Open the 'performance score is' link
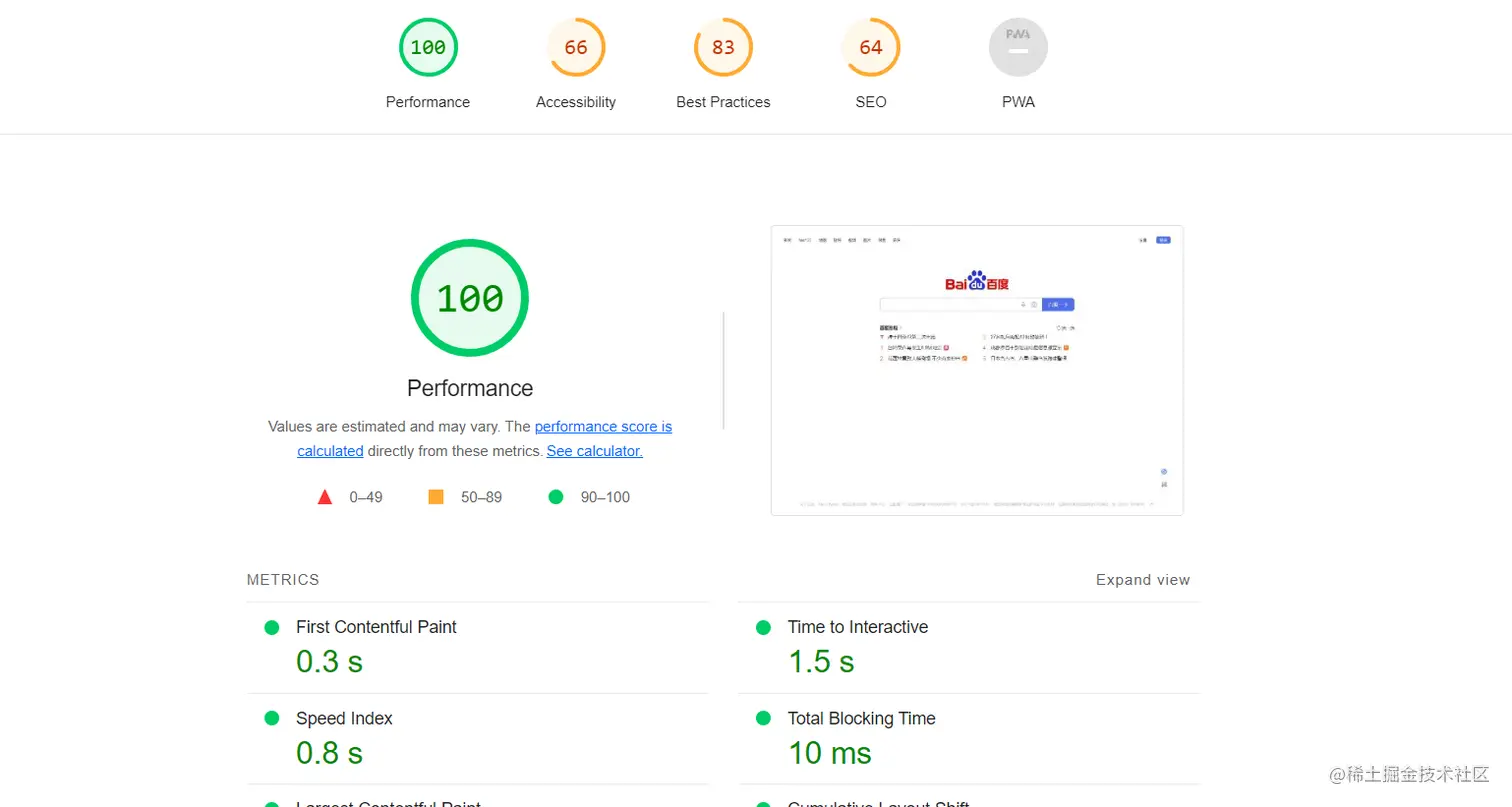The width and height of the screenshot is (1512, 807). [603, 426]
